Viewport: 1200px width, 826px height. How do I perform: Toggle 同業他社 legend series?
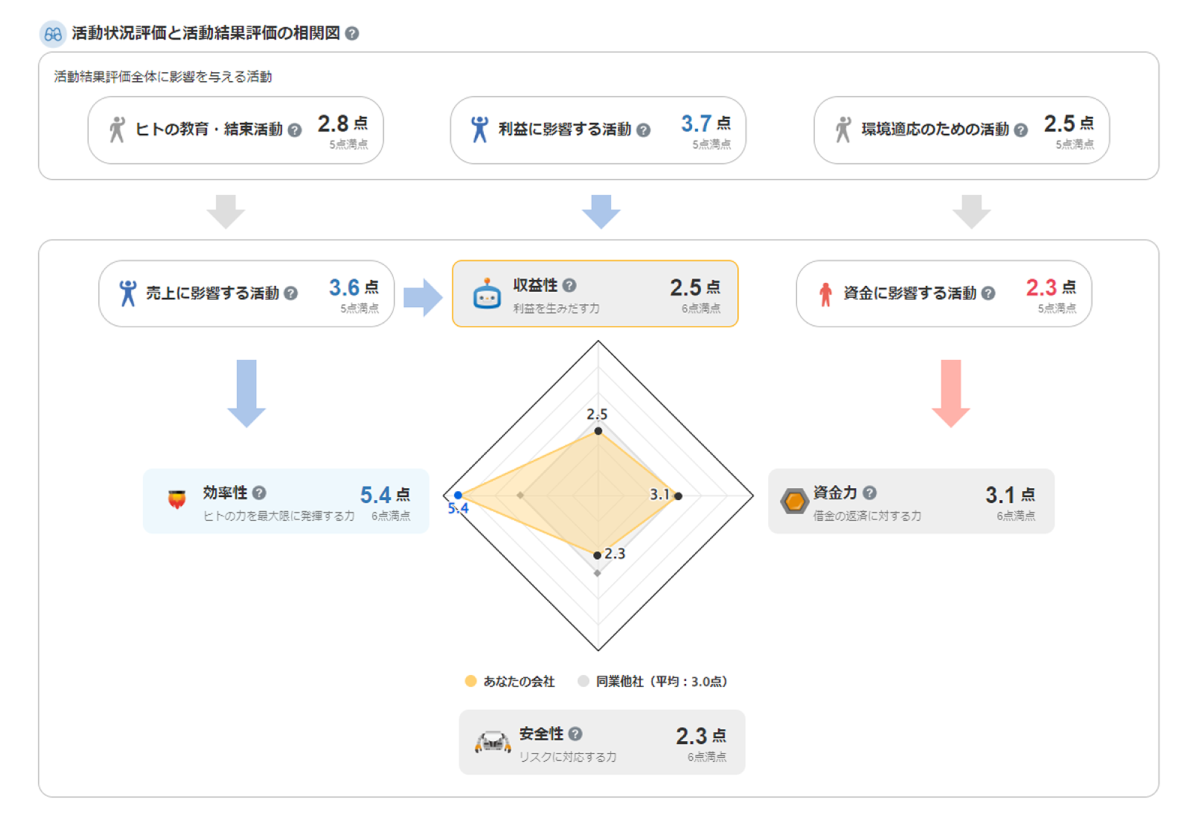pyautogui.click(x=651, y=682)
